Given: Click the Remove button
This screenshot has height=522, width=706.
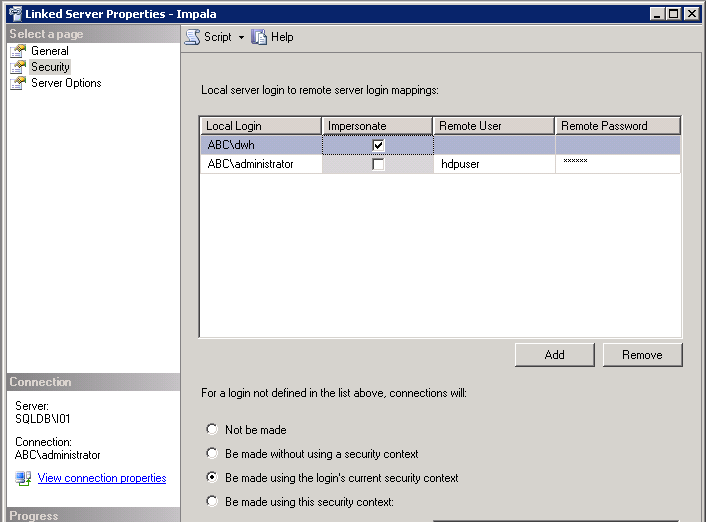Looking at the screenshot, I should tap(642, 355).
